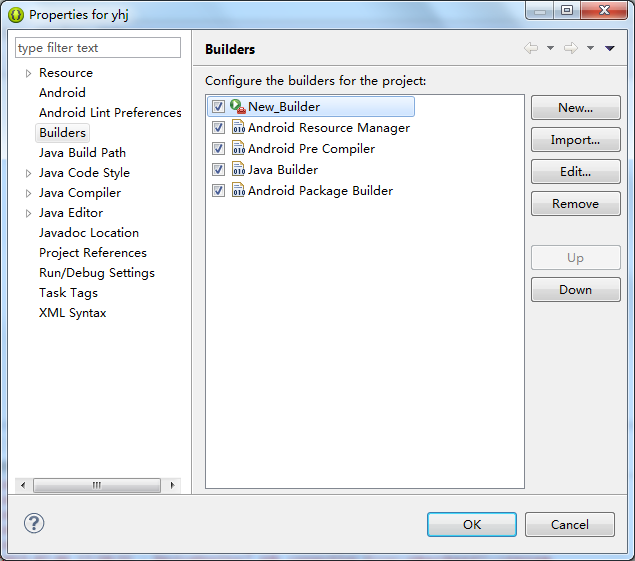635x561 pixels.
Task: Click the Android Resource Manager builder icon
Action: tap(238, 127)
